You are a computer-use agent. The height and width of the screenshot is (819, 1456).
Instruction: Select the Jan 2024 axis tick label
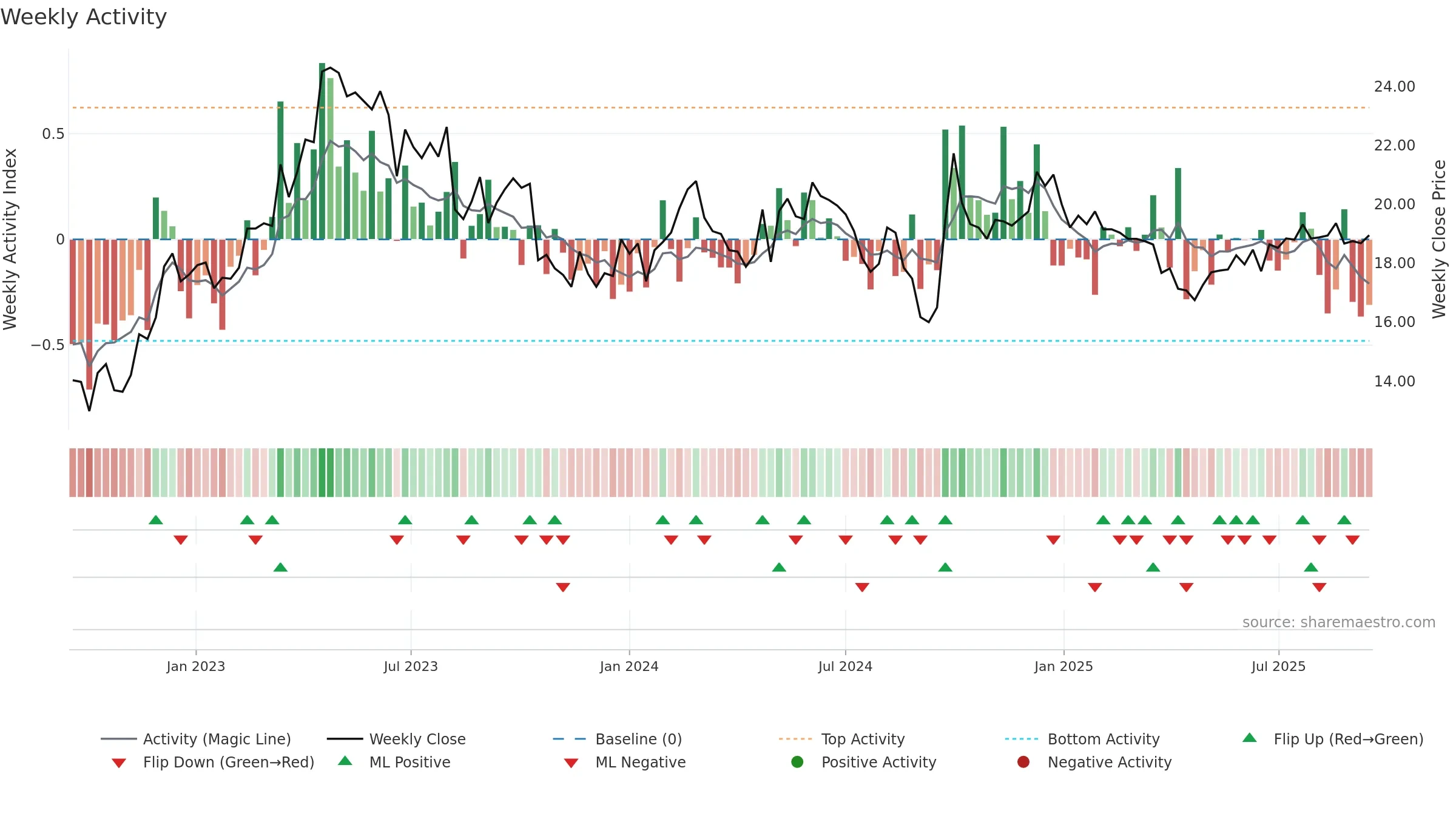[629, 666]
